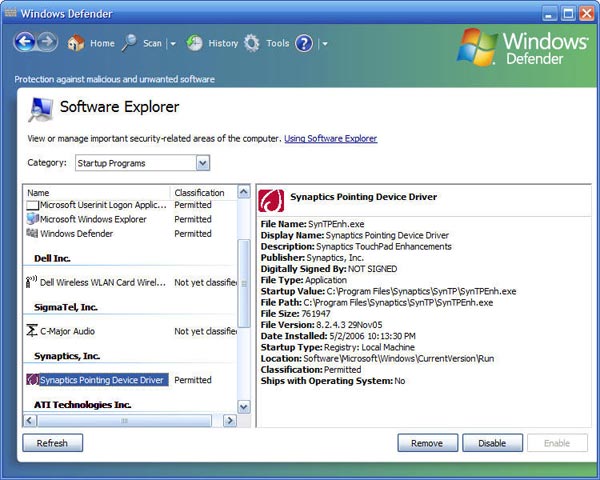
Task: Click the blue Help question mark
Action: click(x=304, y=43)
